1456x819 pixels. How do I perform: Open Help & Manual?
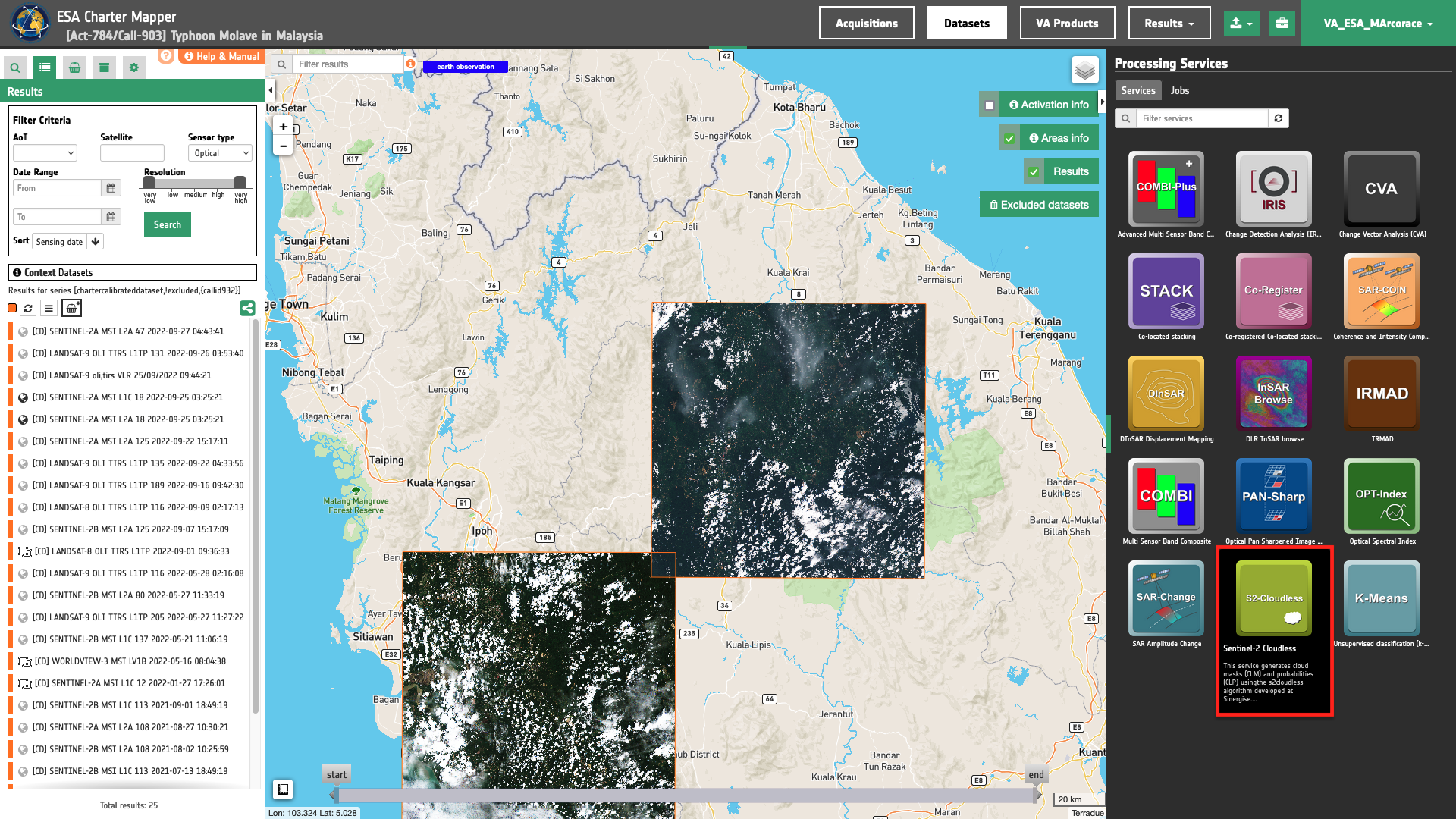tap(221, 56)
